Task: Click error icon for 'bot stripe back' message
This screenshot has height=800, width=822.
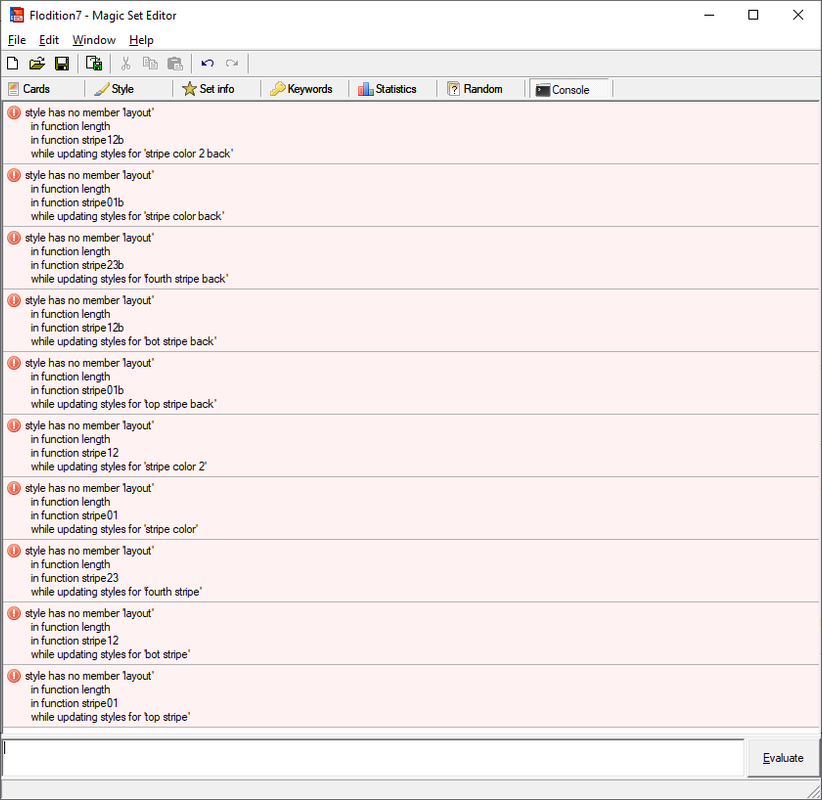Action: point(14,300)
